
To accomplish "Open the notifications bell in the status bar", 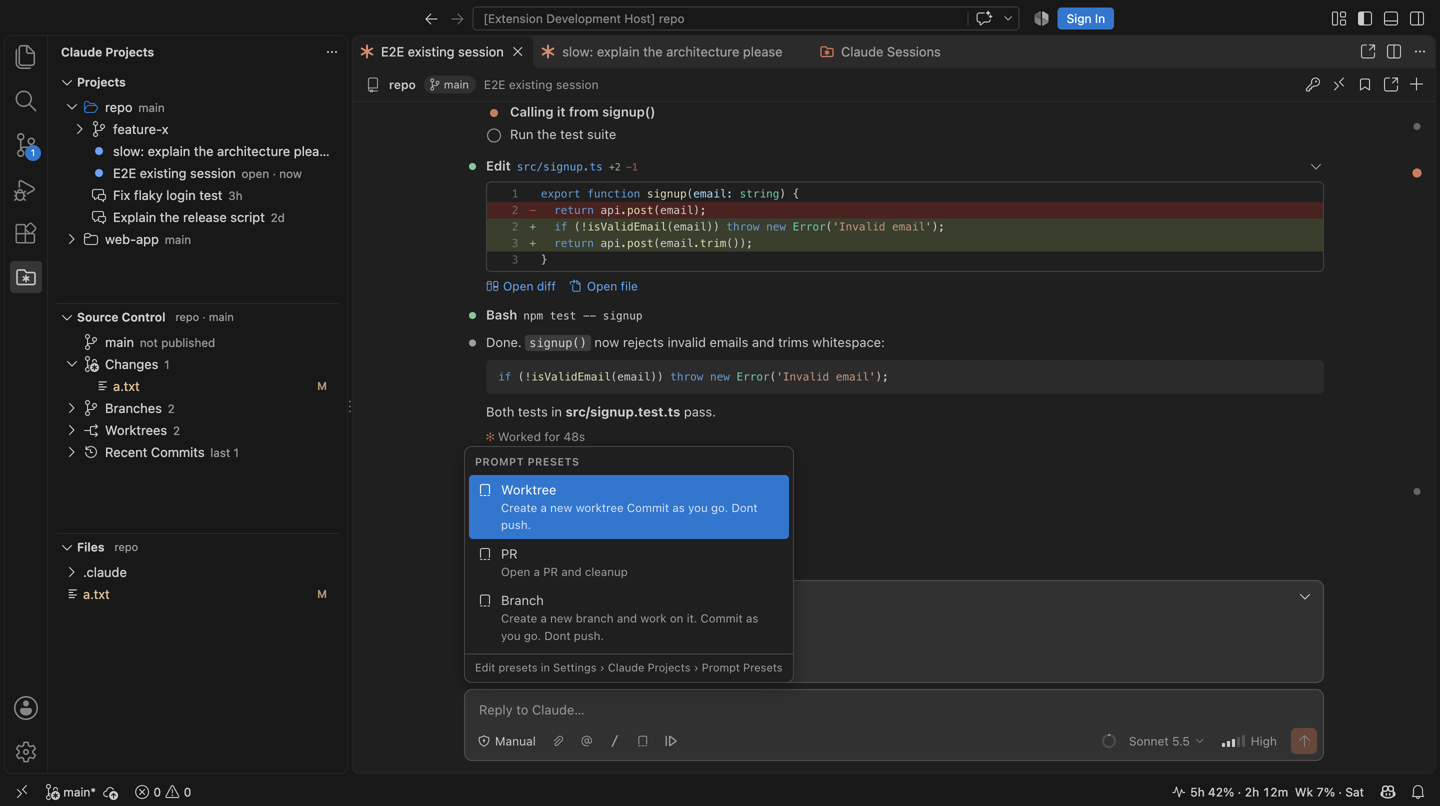I will click(x=1418, y=792).
